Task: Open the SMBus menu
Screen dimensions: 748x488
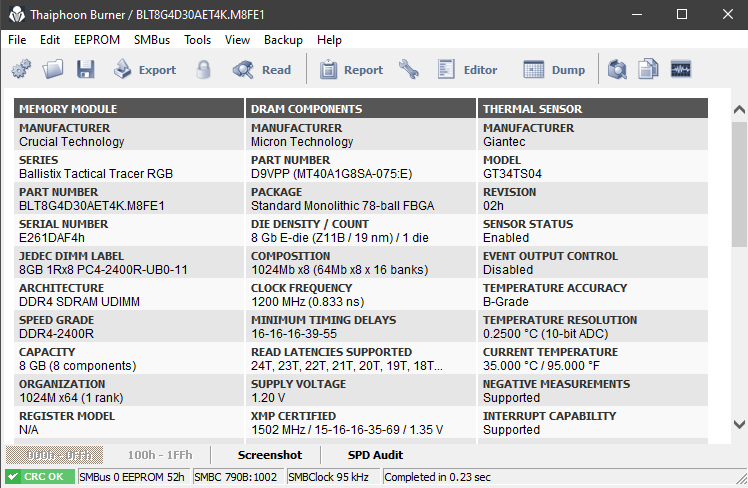Action: (x=152, y=40)
